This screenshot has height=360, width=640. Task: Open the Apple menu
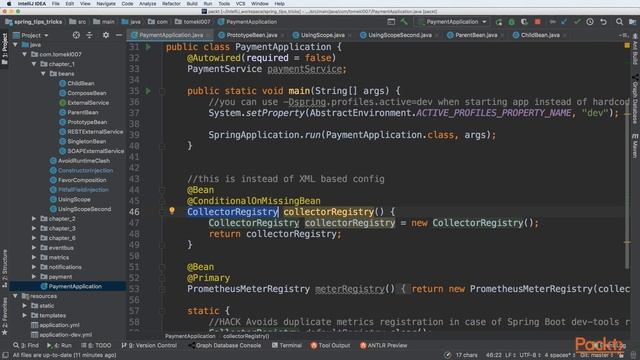[x=9, y=4]
